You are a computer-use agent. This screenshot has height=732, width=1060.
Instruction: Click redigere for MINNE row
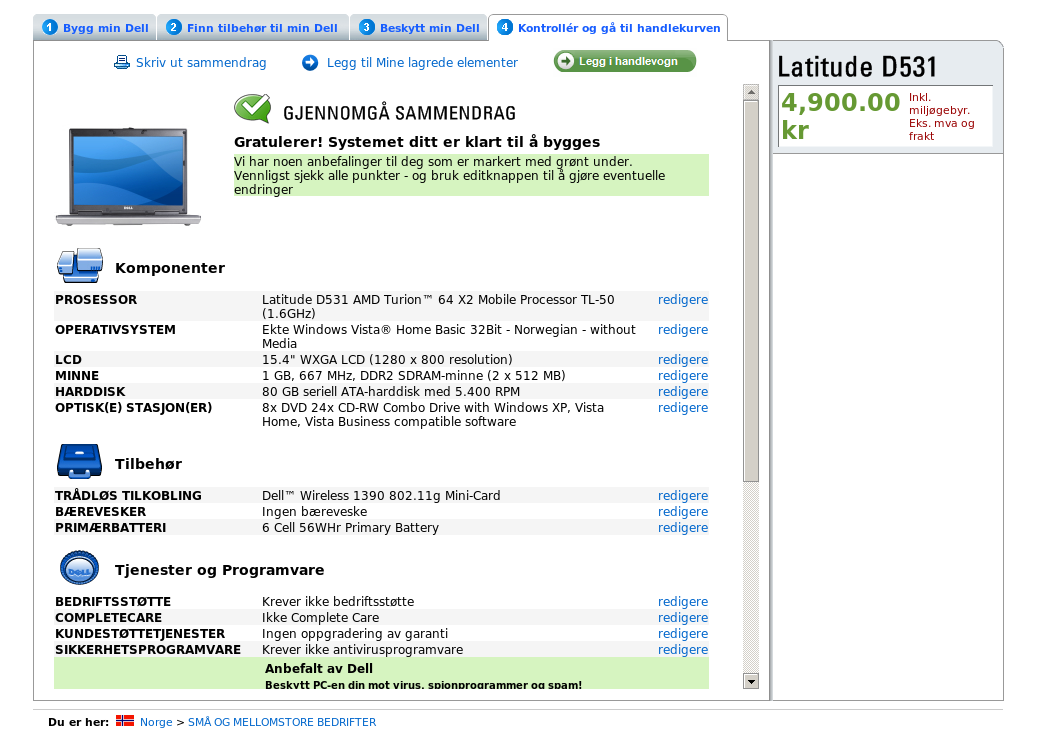(683, 375)
